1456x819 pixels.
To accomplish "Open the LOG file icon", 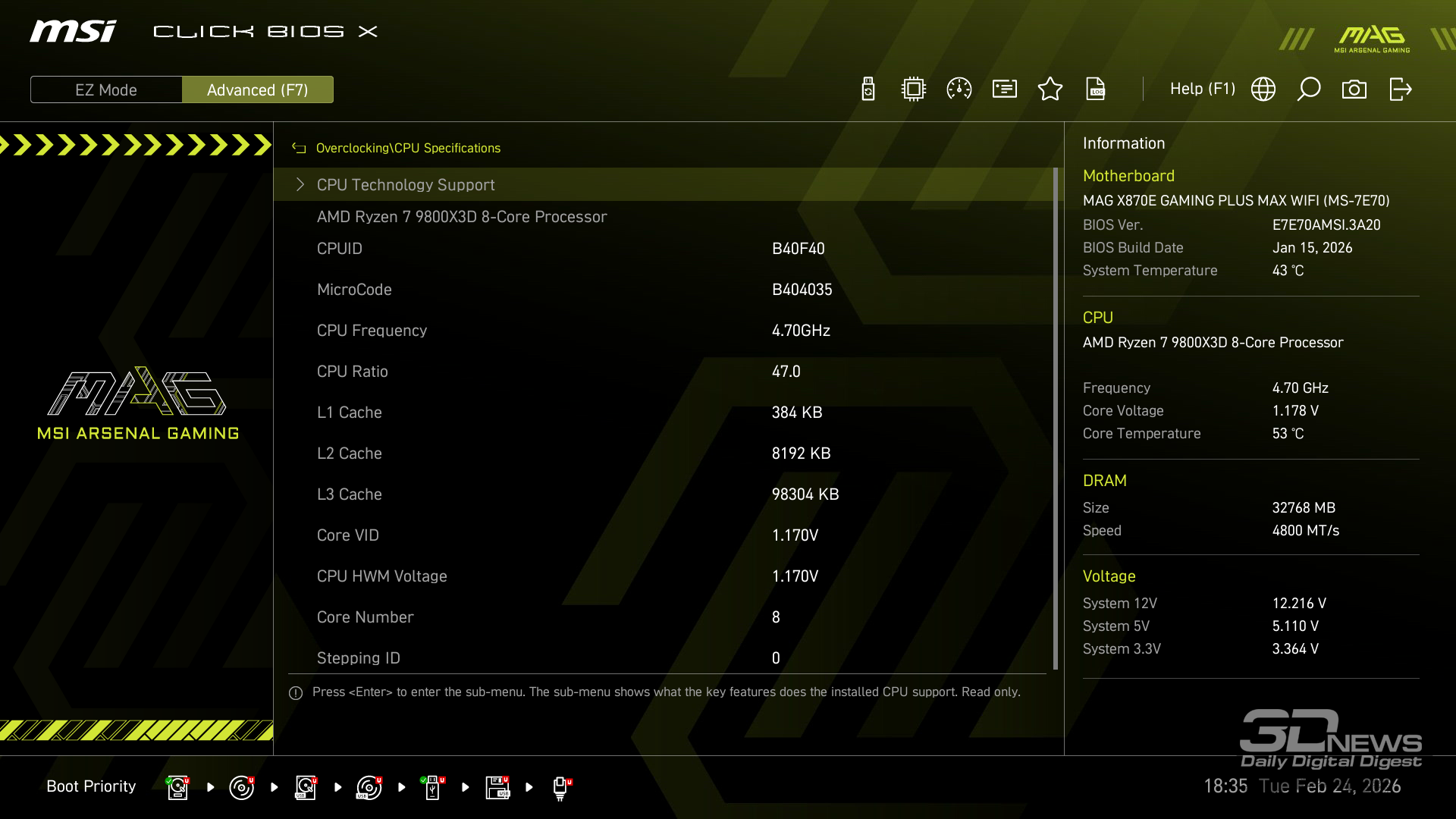I will 1096,89.
